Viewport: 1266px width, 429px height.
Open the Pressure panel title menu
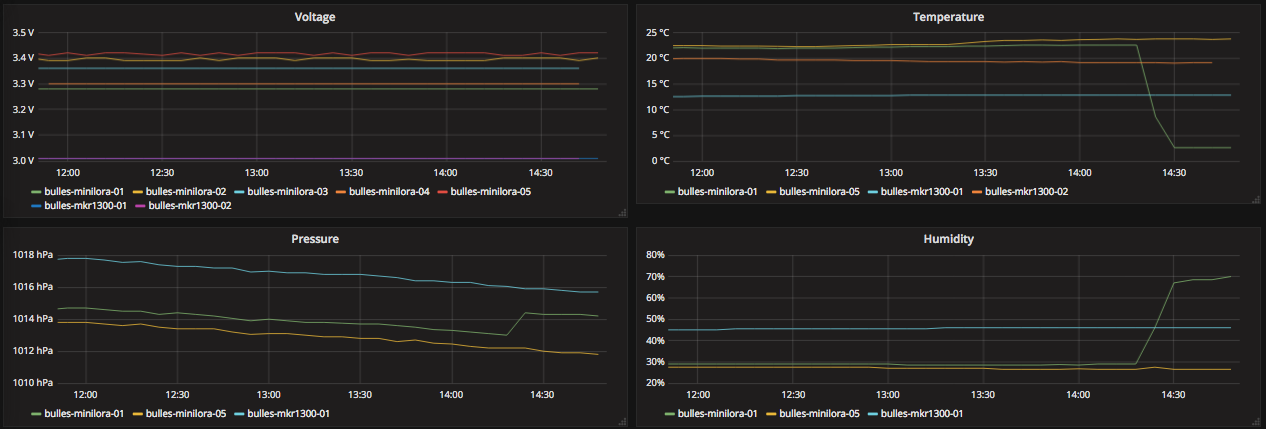coord(315,239)
